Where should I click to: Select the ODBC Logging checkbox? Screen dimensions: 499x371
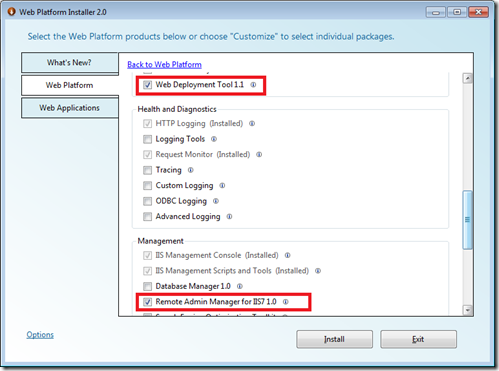[147, 201]
